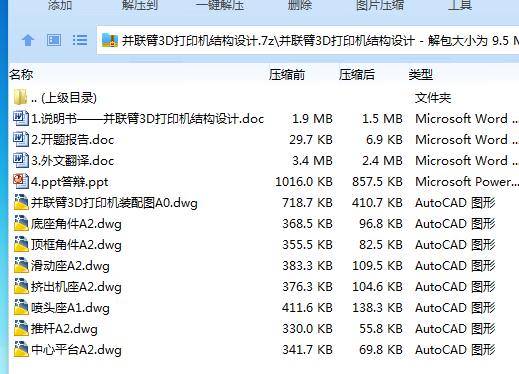Click the 删除 toolbar button
This screenshot has height=374, width=519.
(x=300, y=5)
